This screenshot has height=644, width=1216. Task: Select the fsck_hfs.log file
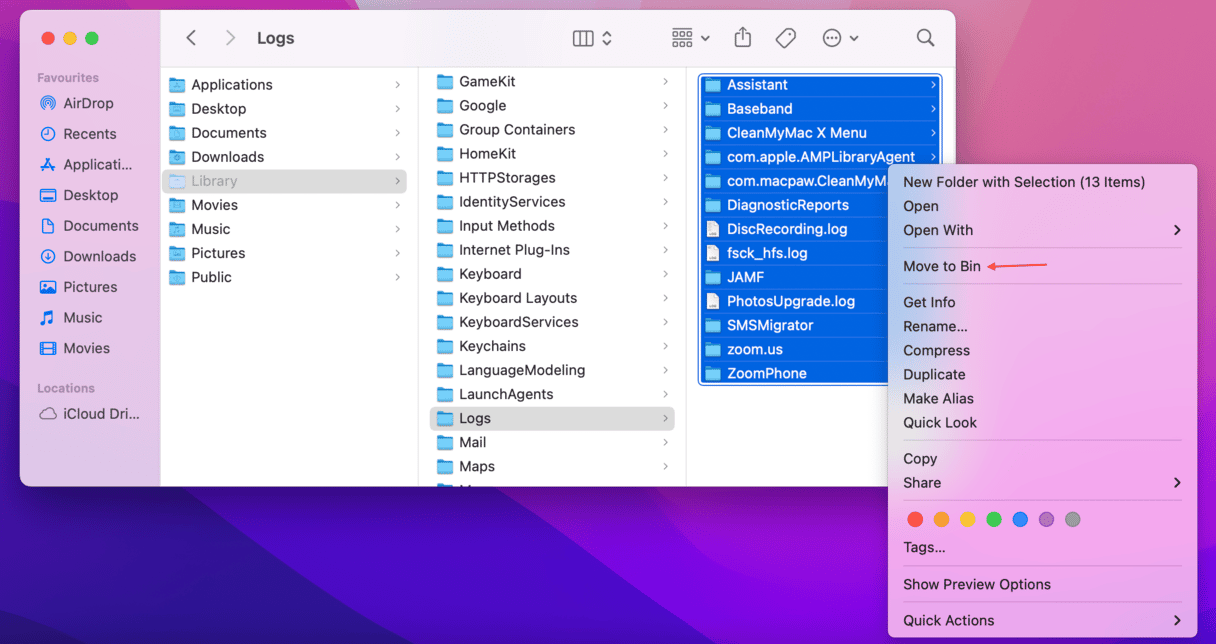(x=794, y=253)
